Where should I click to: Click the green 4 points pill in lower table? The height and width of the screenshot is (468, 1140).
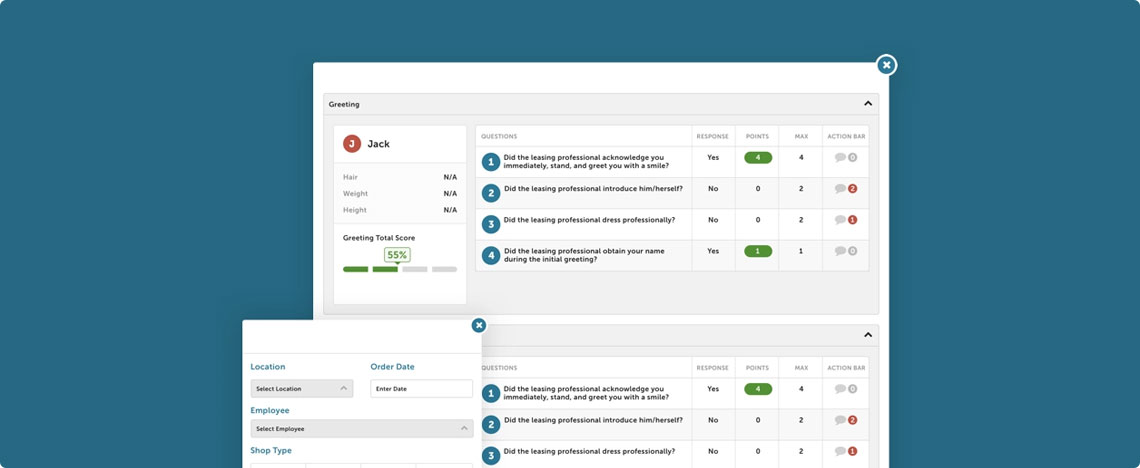(758, 389)
